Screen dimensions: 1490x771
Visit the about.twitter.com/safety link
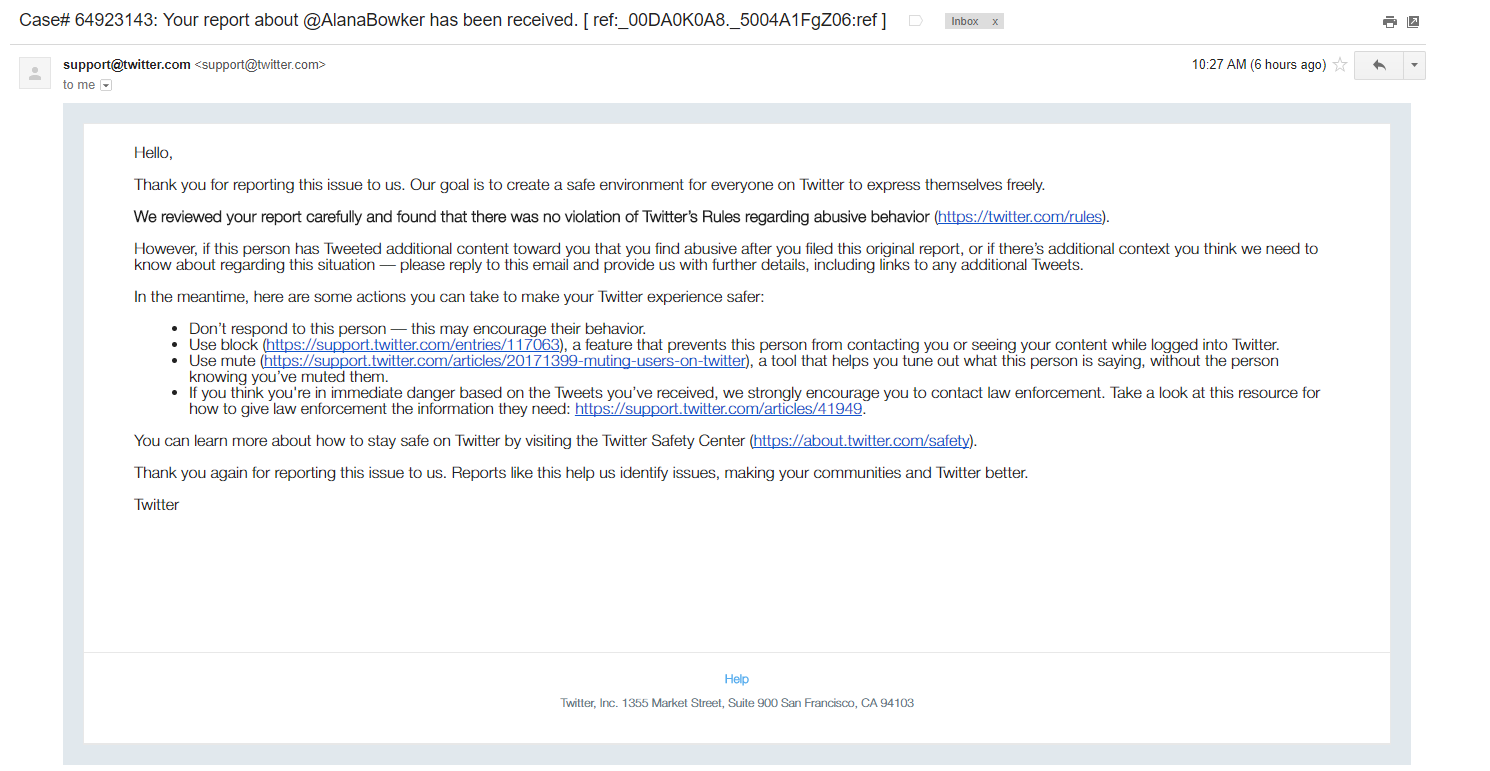click(862, 441)
